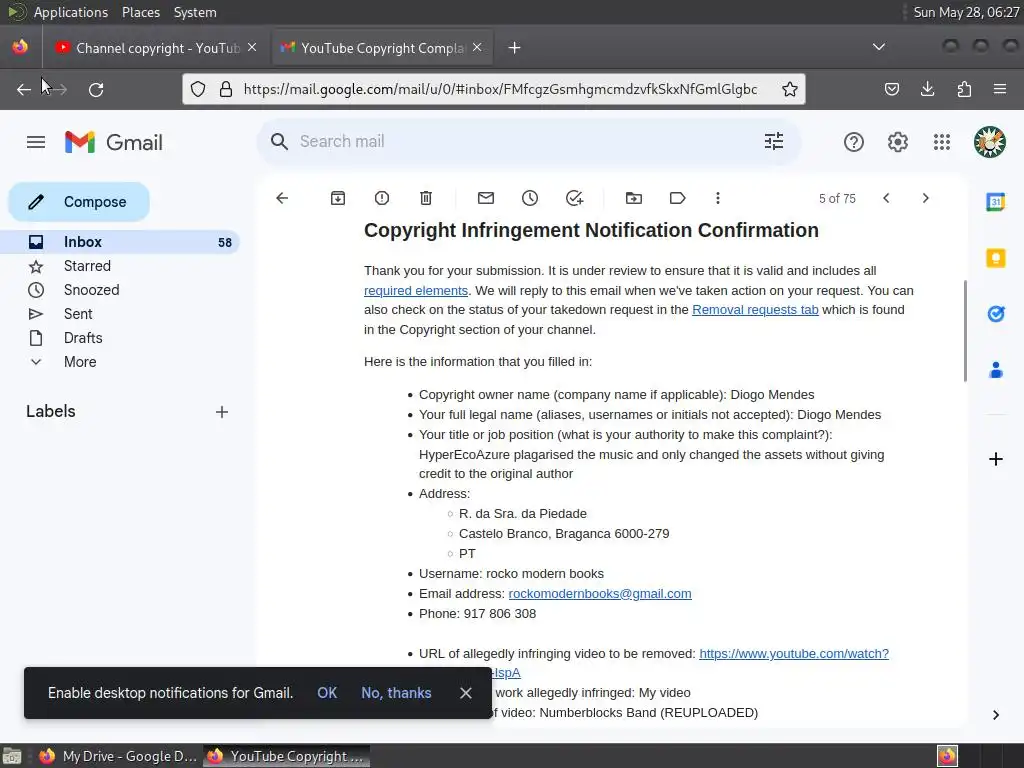Open the infringing video YouTube URL
This screenshot has height=768, width=1024.
[793, 654]
